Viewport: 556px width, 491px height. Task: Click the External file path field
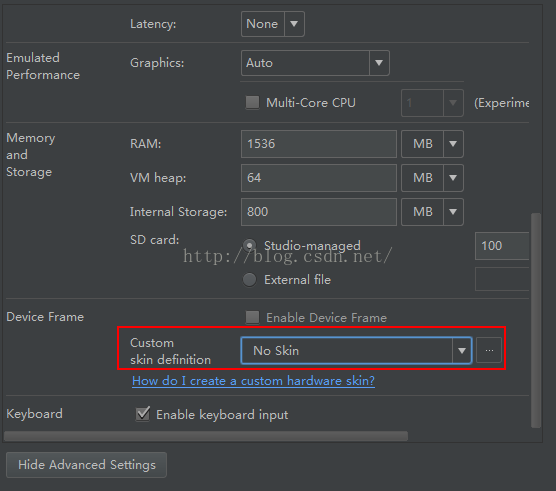pos(502,279)
